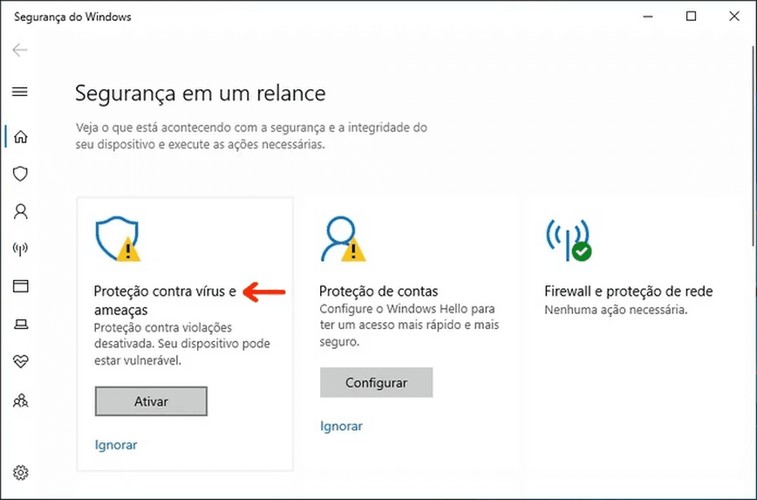Click Ignorar under virus protection
757x500 pixels.
[116, 444]
